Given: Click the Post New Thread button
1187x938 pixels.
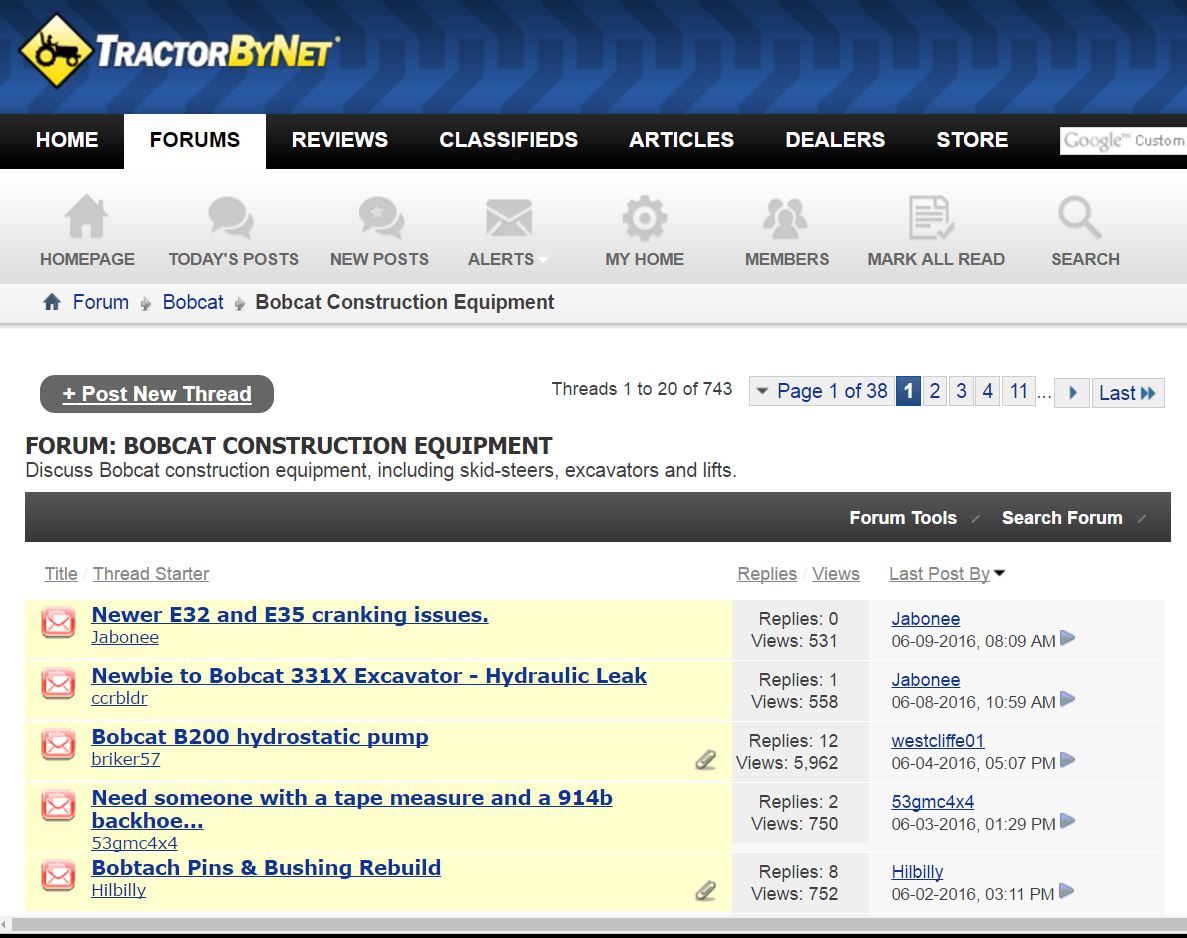Looking at the screenshot, I should point(157,394).
